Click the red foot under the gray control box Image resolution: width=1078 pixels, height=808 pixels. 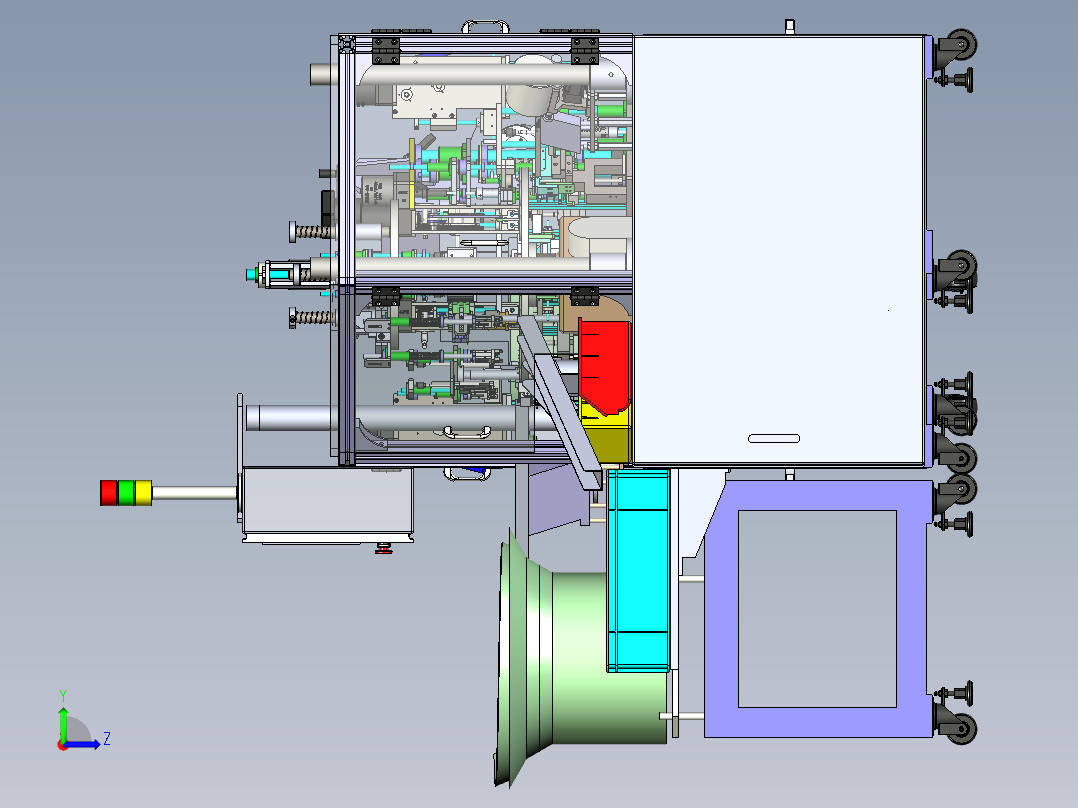pos(384,548)
